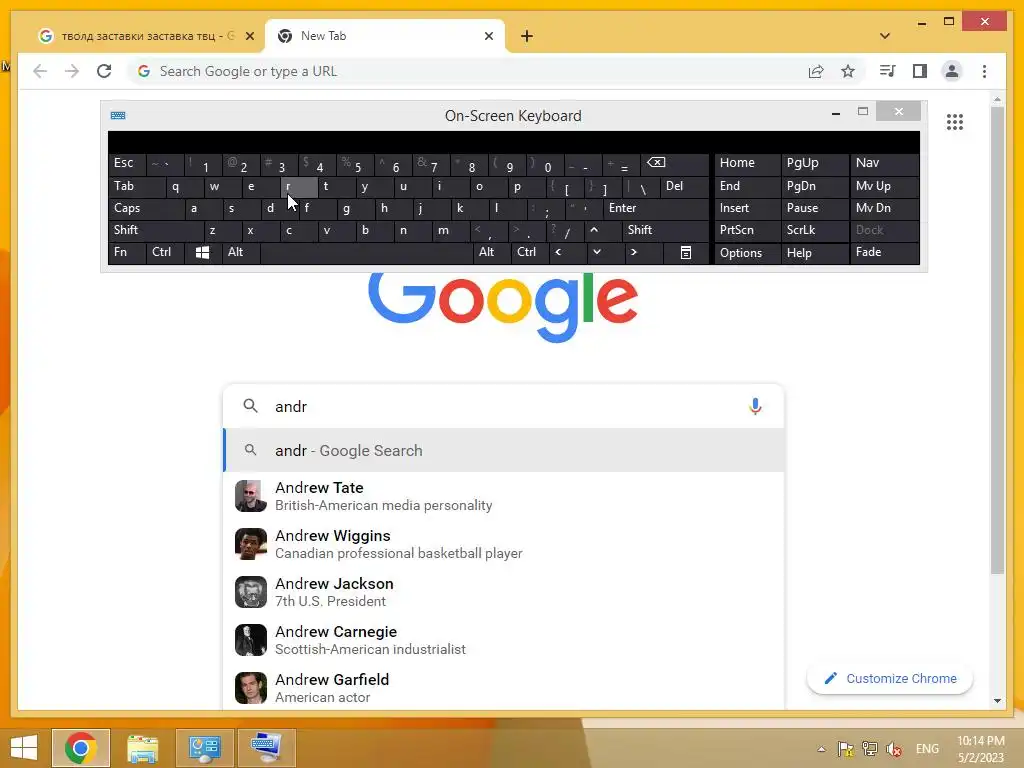The image size is (1024, 768).
Task: Toggle Fade on the keyboard
Action: (884, 252)
